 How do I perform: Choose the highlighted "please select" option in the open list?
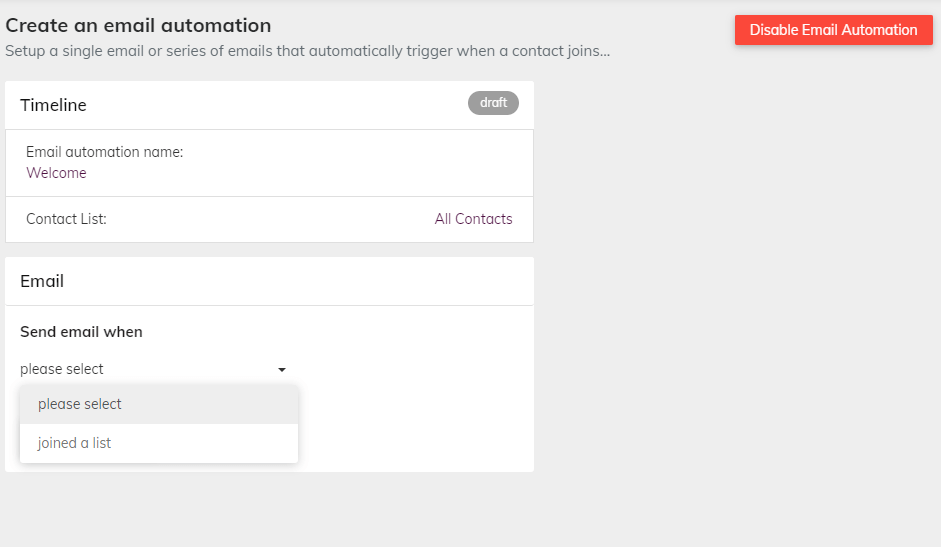[158, 404]
